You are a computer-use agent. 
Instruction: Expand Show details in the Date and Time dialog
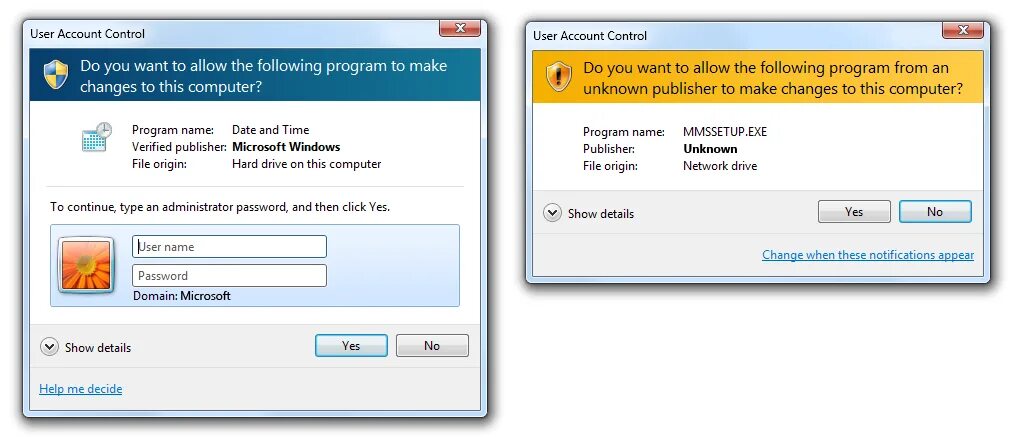click(85, 348)
